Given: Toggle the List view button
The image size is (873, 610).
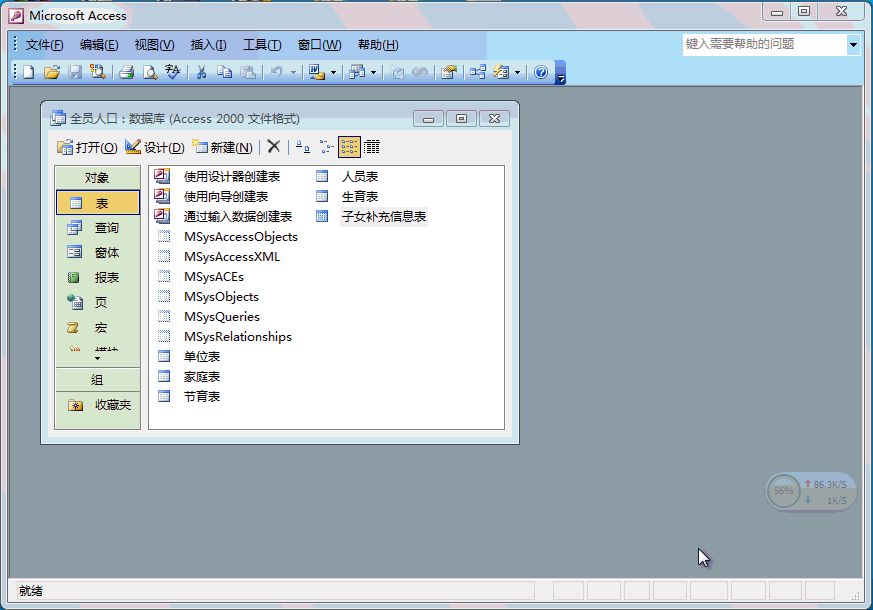Looking at the screenshot, I should pyautogui.click(x=349, y=147).
